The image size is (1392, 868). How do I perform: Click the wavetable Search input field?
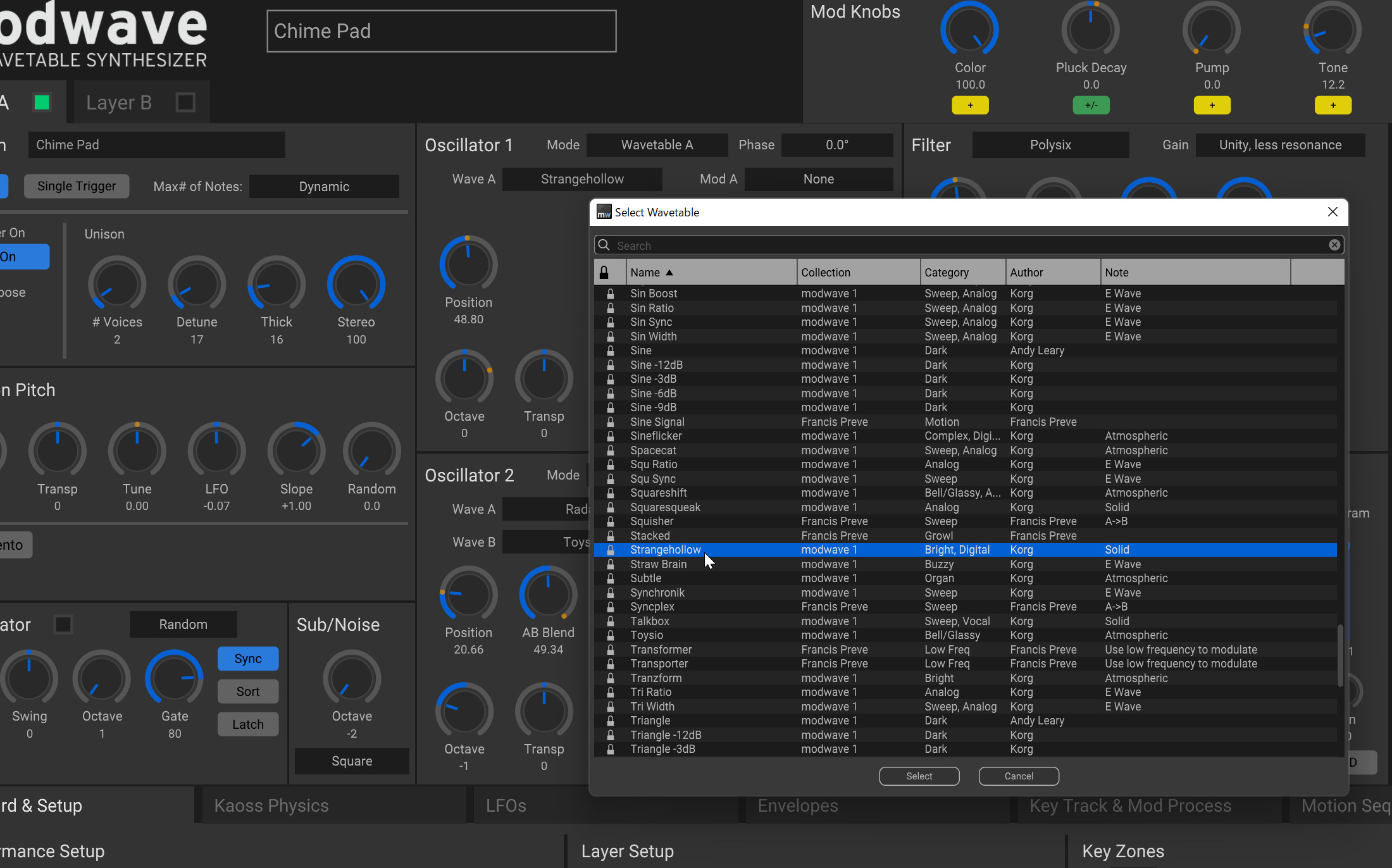point(968,245)
